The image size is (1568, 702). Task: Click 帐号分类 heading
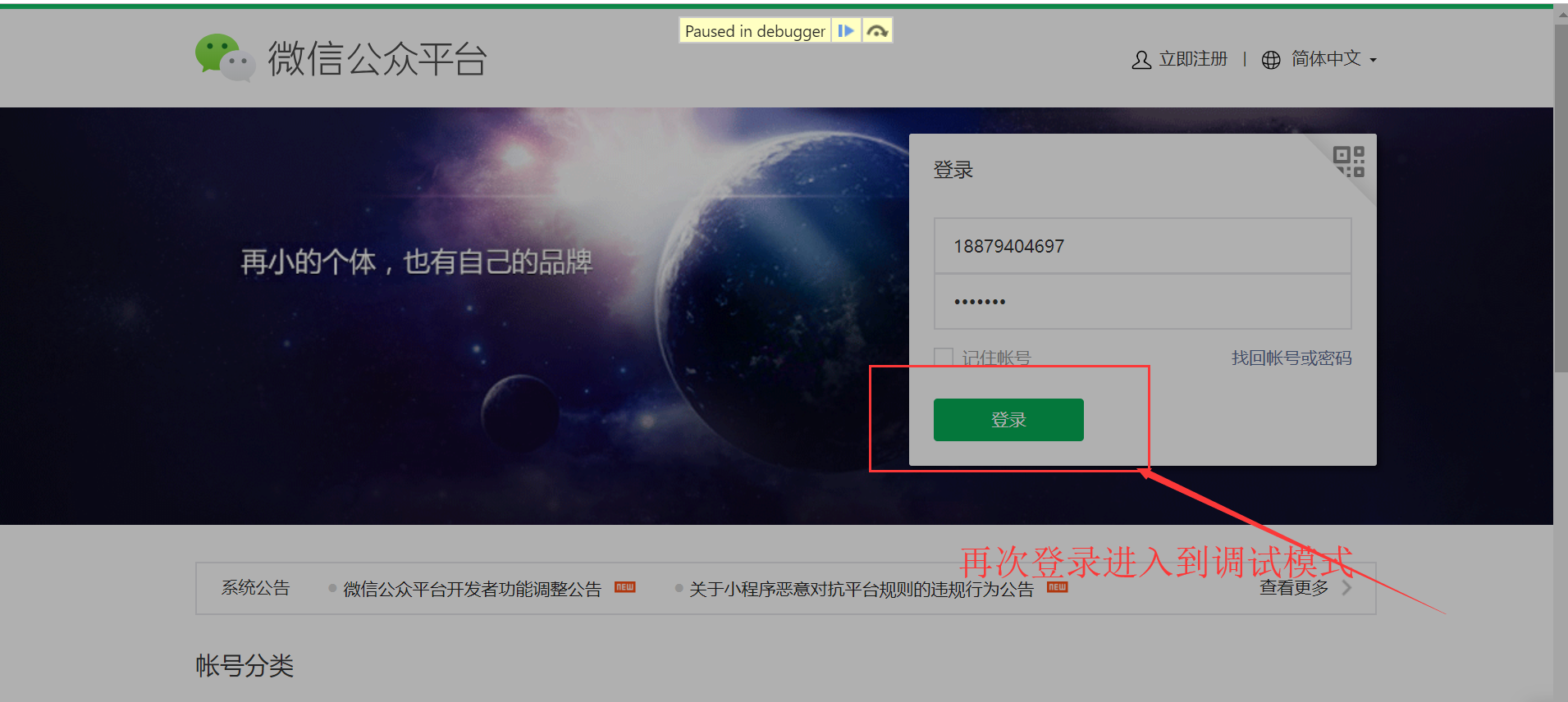pos(245,665)
